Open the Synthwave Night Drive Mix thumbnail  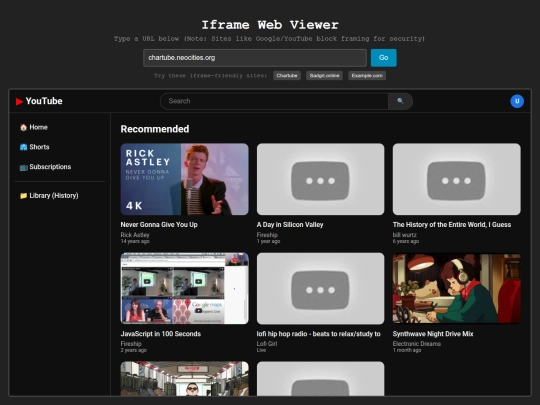pos(457,289)
